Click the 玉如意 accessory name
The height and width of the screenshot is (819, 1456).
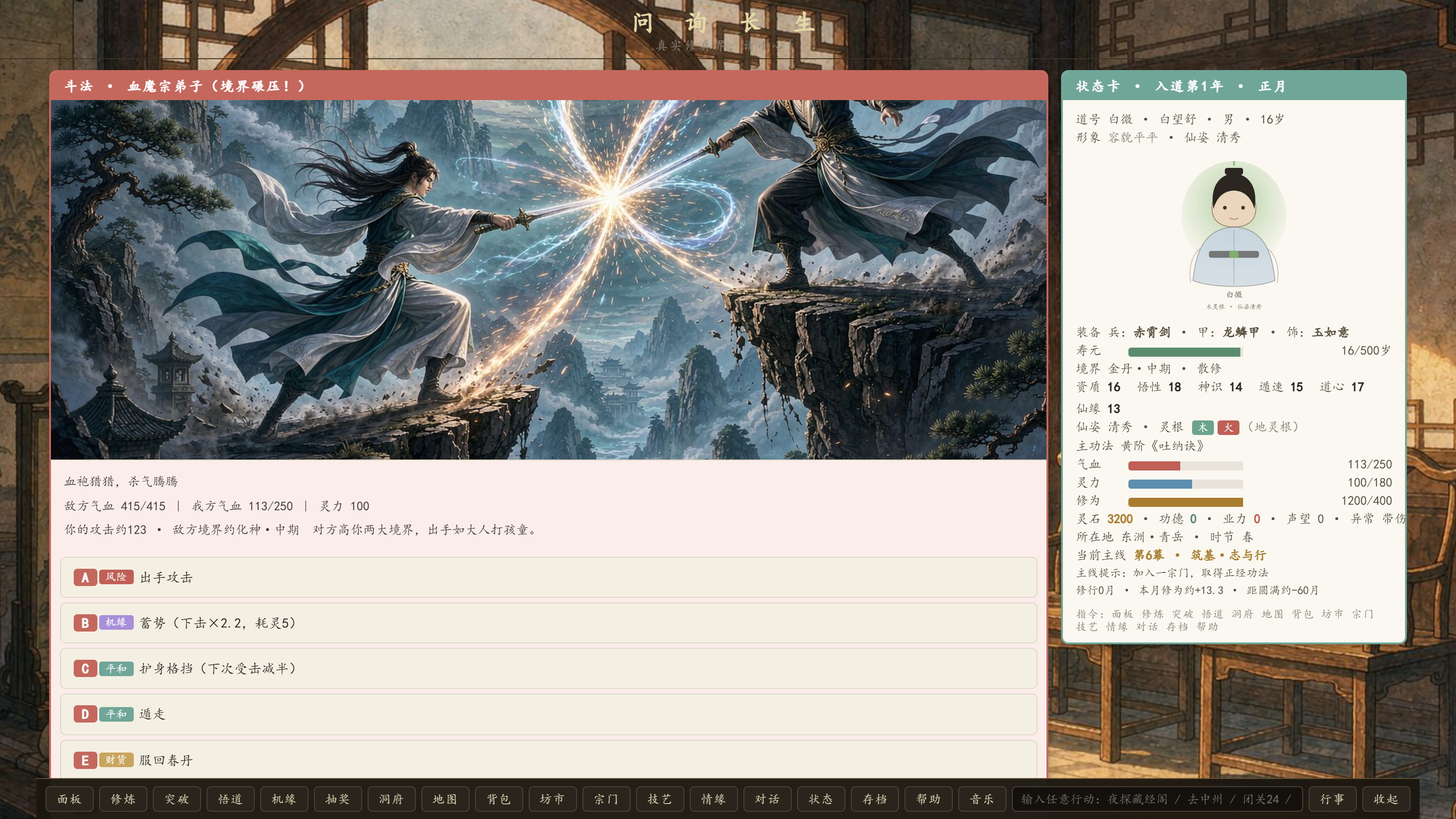(1330, 332)
